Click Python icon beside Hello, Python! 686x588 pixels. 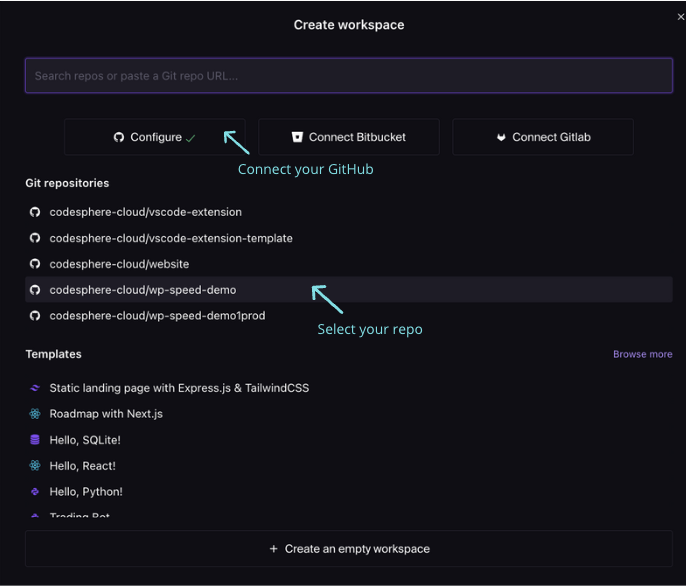coord(35,492)
